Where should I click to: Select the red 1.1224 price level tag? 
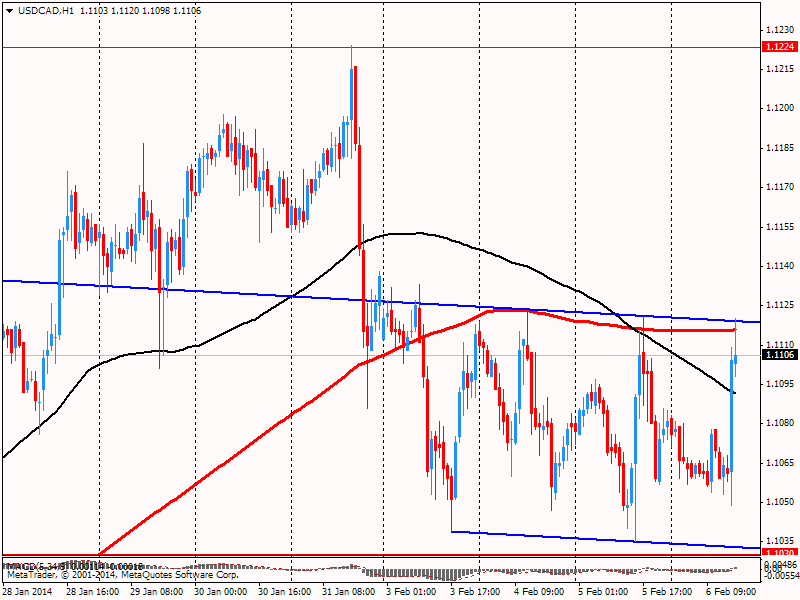(x=780, y=47)
